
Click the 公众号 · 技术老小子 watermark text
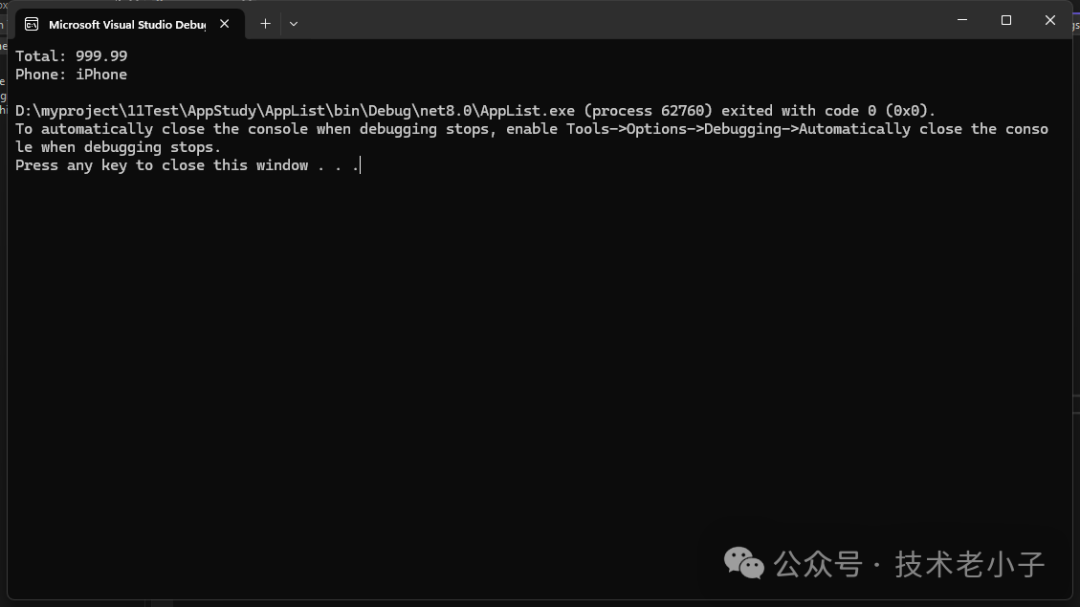click(x=910, y=564)
